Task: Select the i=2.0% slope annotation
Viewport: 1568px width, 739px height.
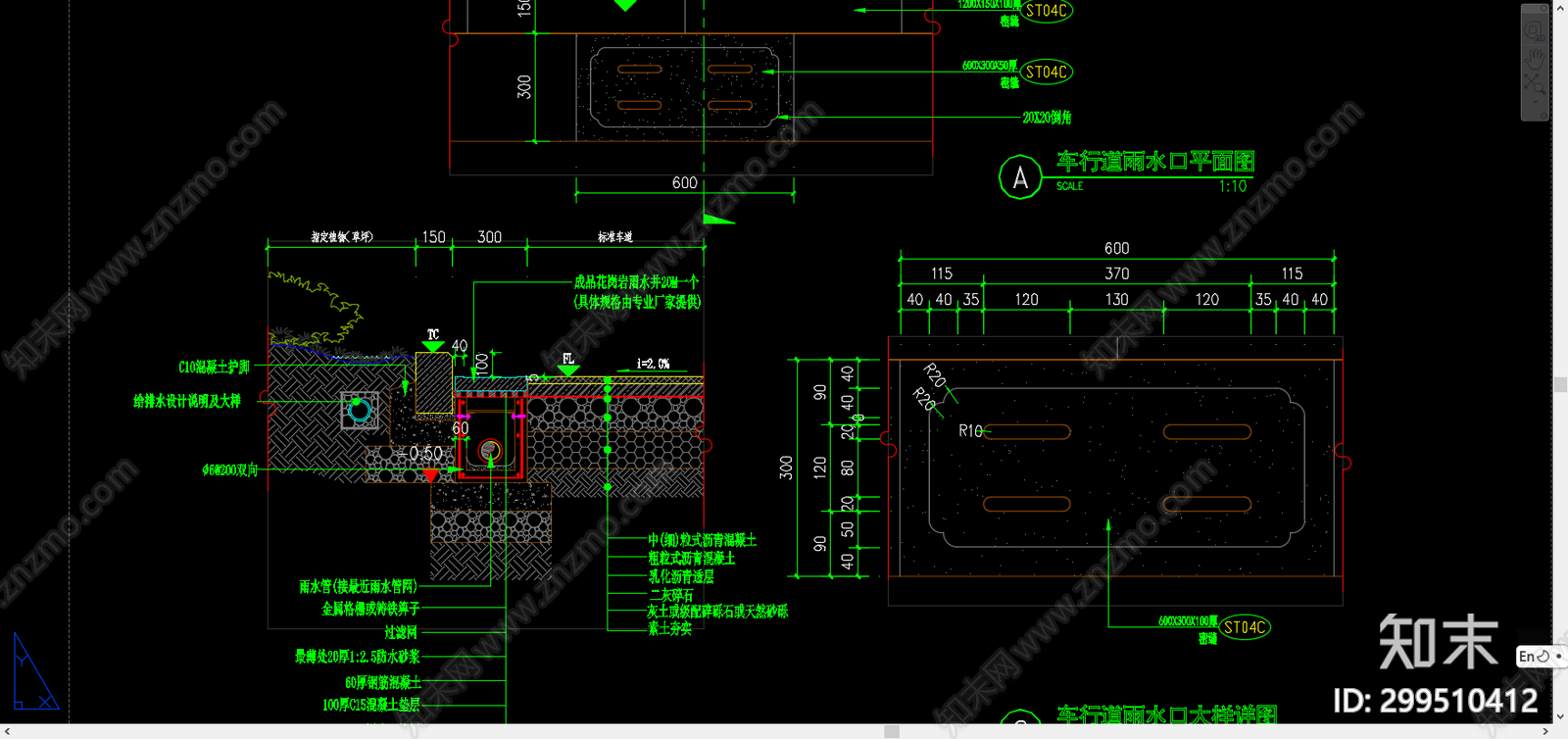Action: point(654,364)
